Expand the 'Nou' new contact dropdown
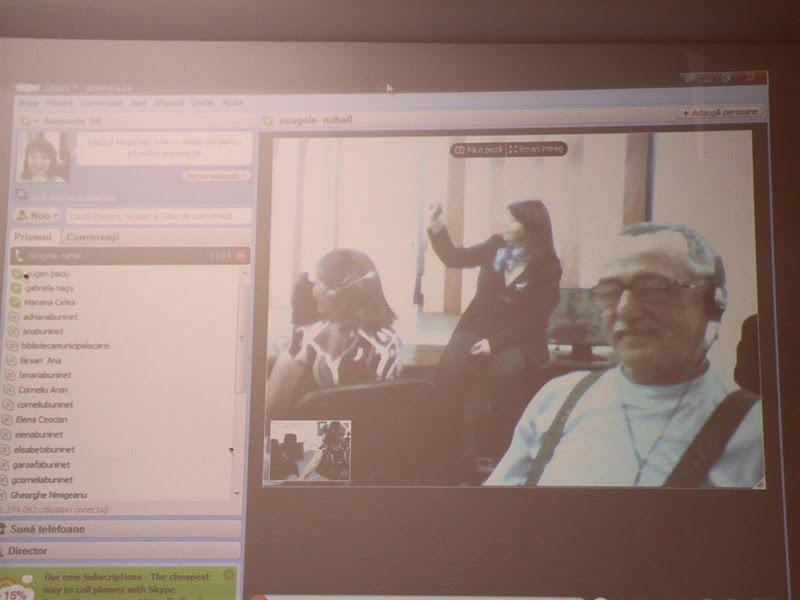Viewport: 800px width, 600px height. (x=36, y=215)
